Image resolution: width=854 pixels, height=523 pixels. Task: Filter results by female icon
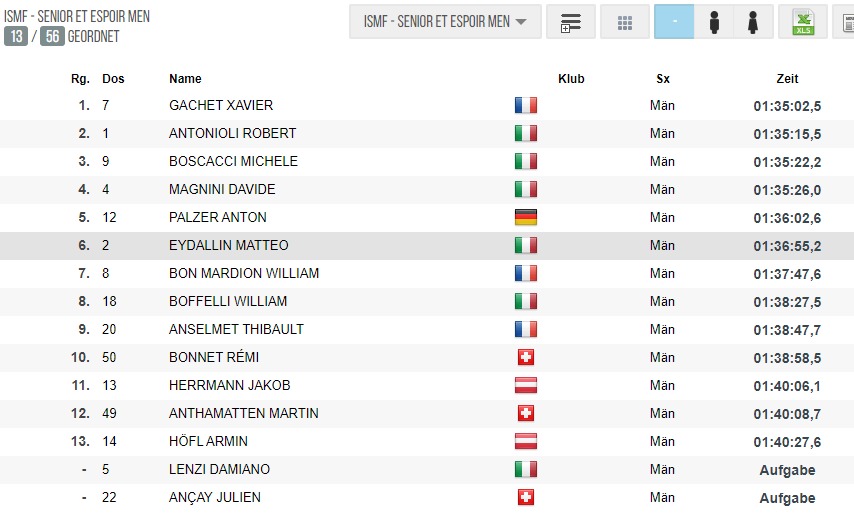[753, 22]
